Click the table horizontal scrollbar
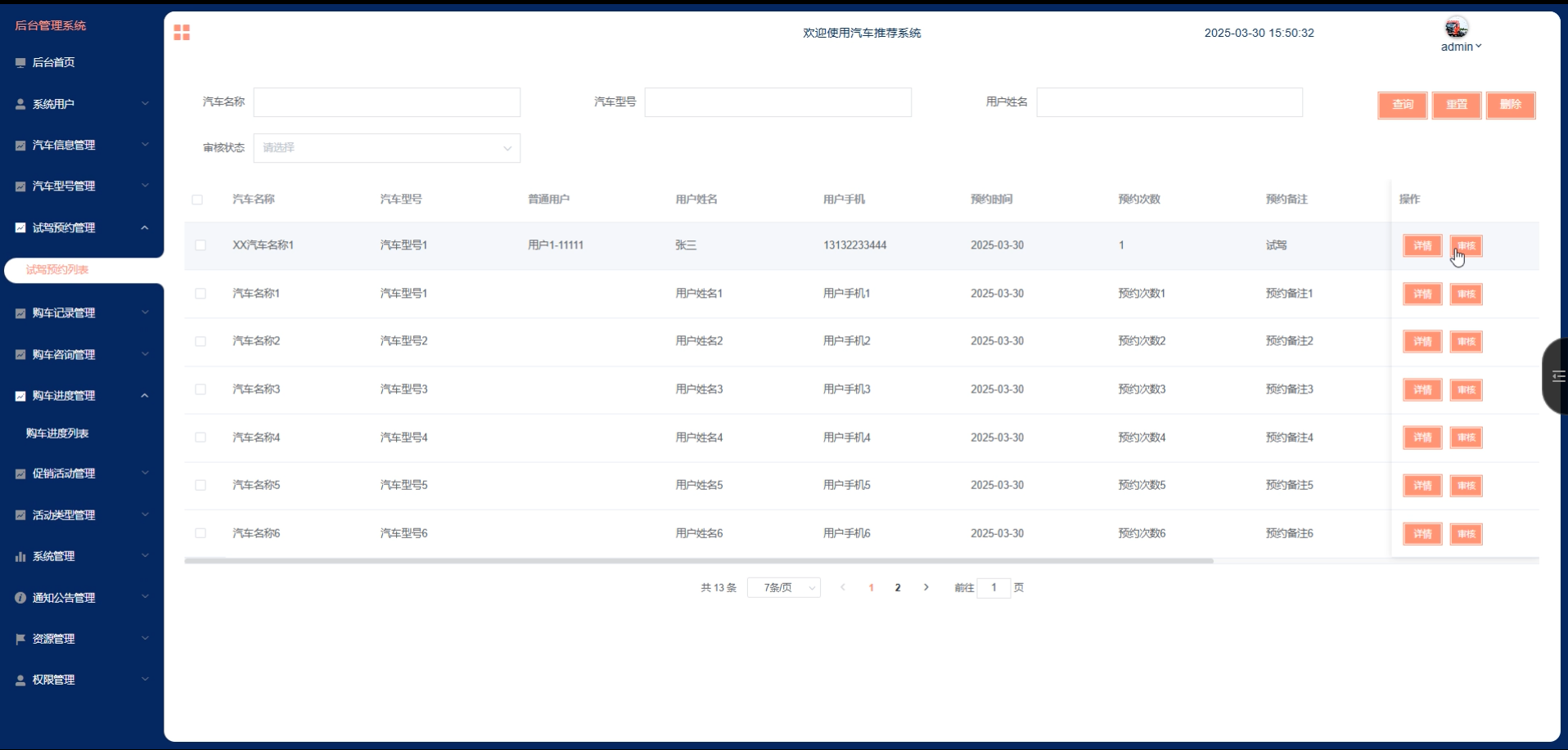 coord(699,561)
